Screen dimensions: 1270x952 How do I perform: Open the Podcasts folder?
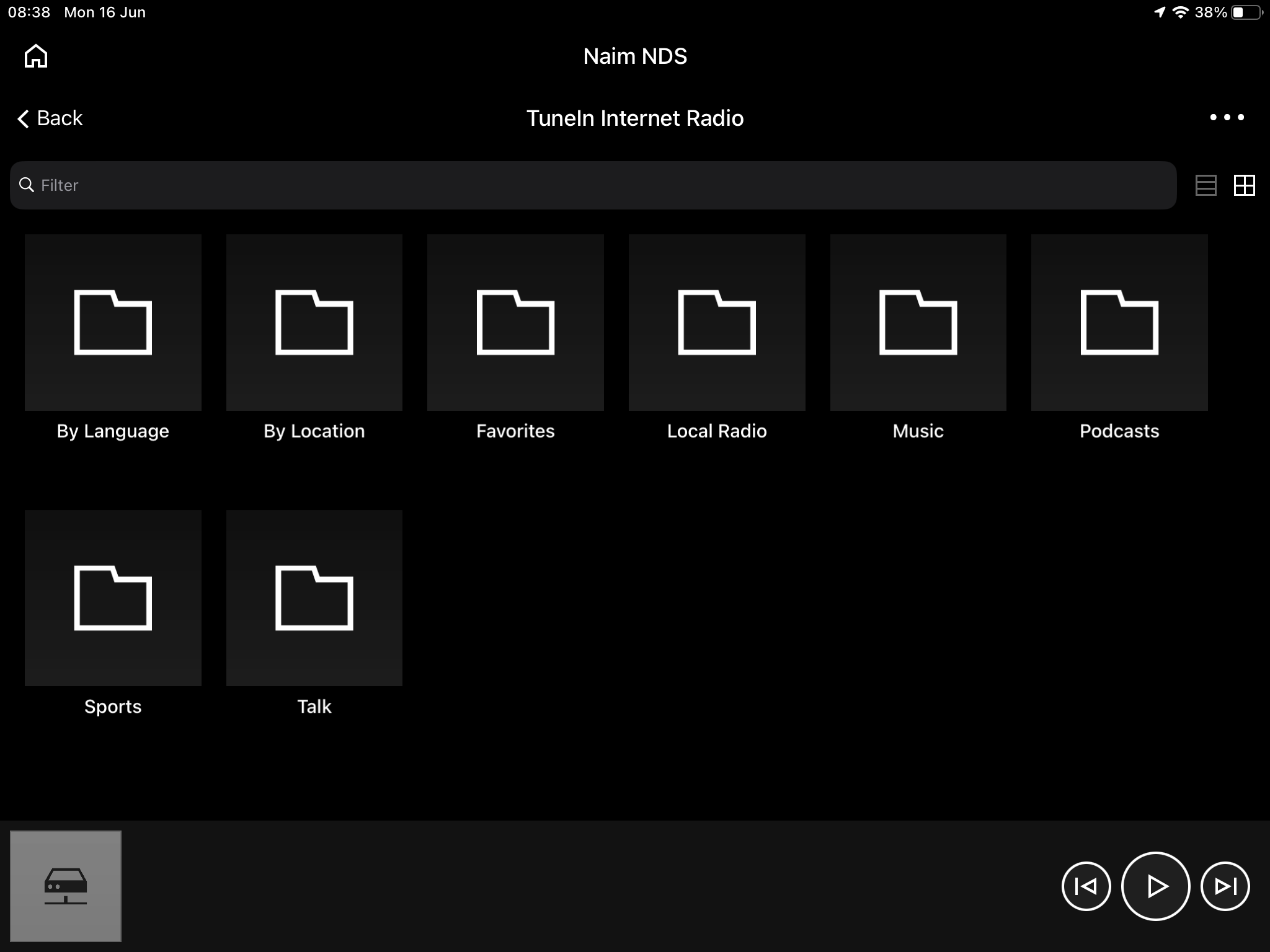pos(1119,322)
